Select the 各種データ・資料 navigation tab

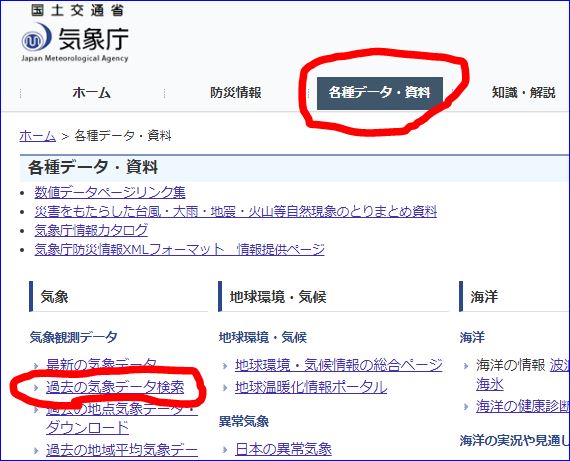point(380,93)
